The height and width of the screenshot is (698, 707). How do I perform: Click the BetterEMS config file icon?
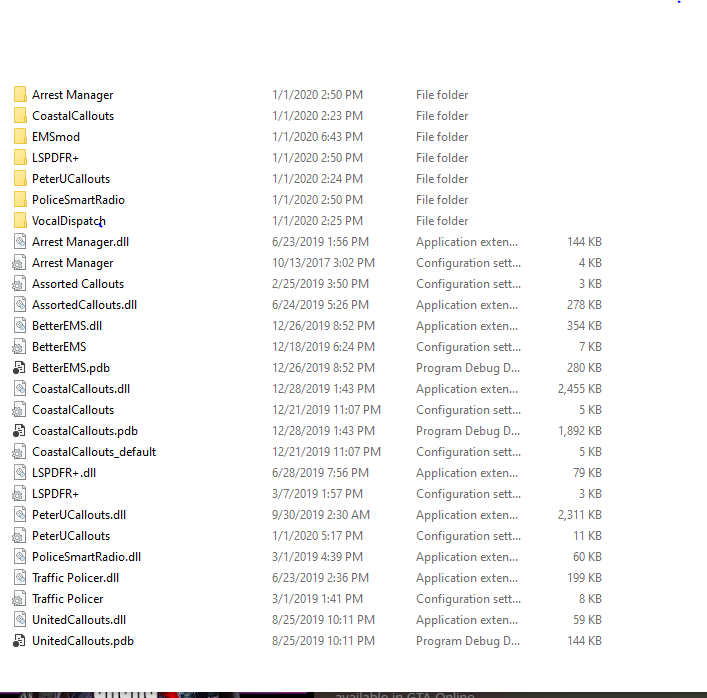(x=19, y=347)
